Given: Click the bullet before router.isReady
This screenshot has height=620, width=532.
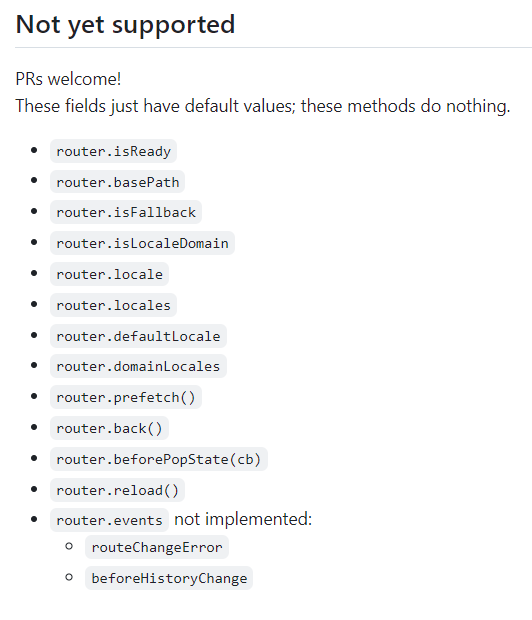Looking at the screenshot, I should click(x=34, y=150).
